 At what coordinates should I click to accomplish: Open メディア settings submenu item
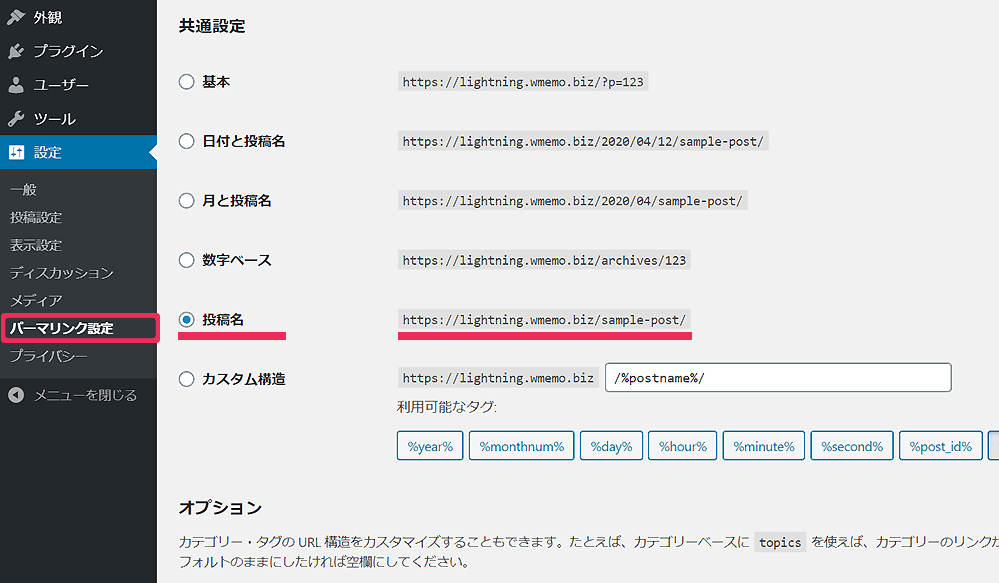(x=36, y=300)
